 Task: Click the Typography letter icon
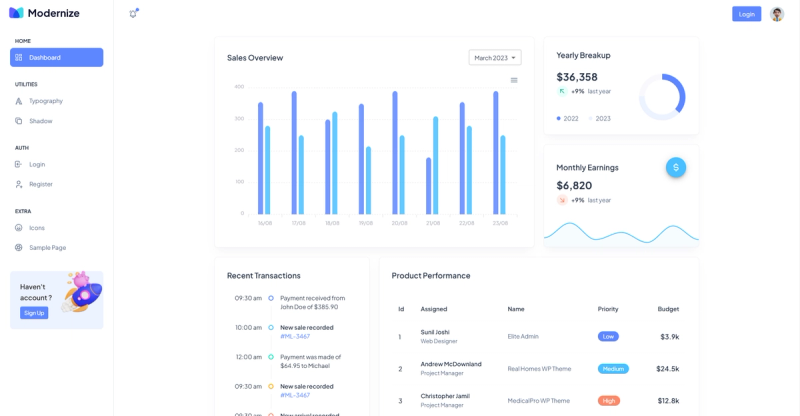(19, 101)
